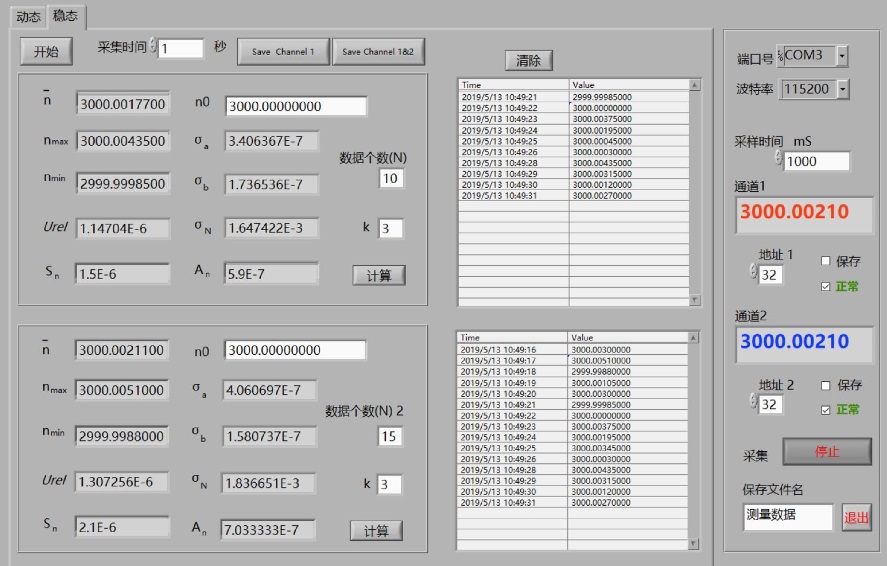Click the upper table scroll-up arrow
This screenshot has height=566, width=887.
pos(695,85)
